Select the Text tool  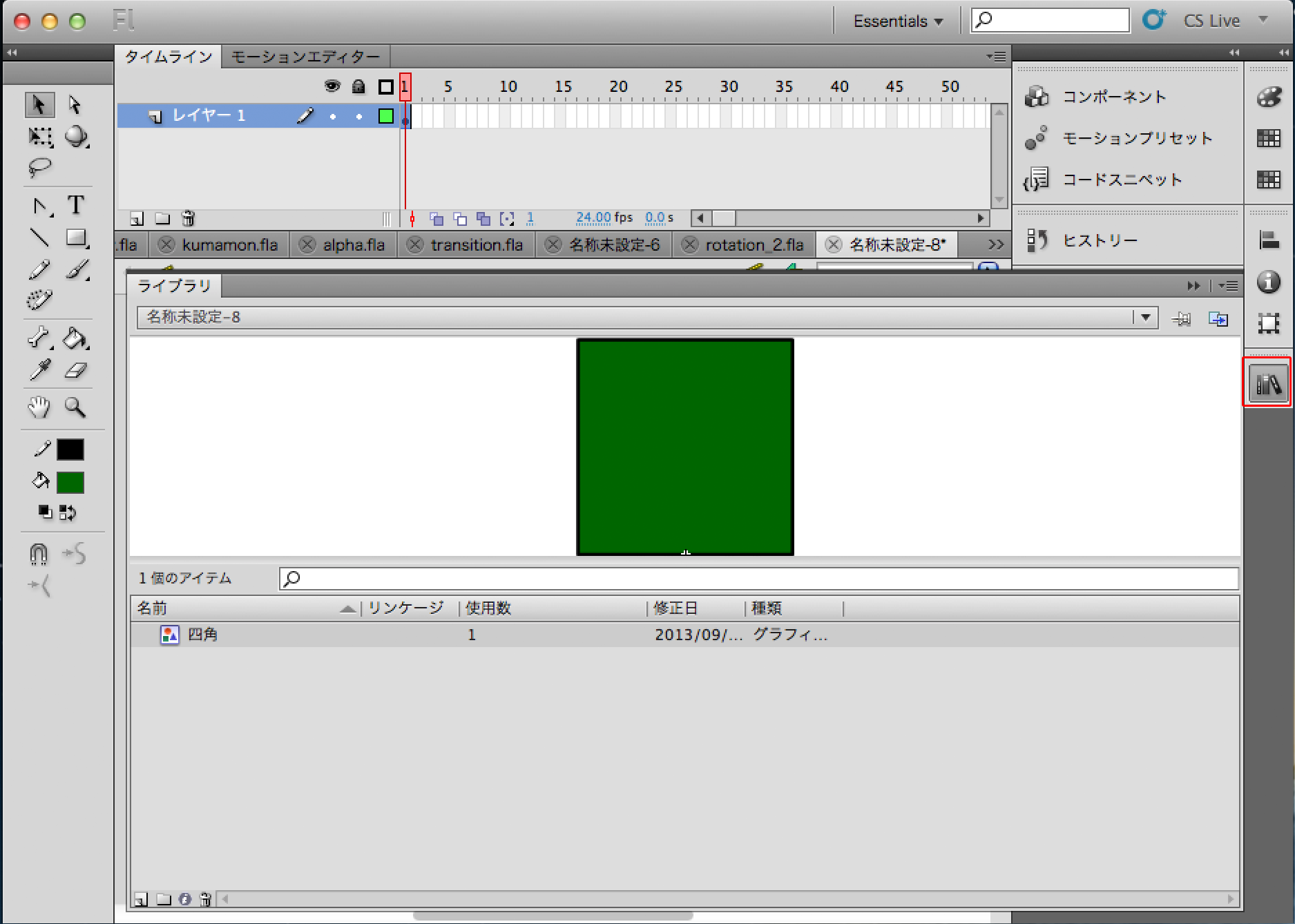pos(76,205)
